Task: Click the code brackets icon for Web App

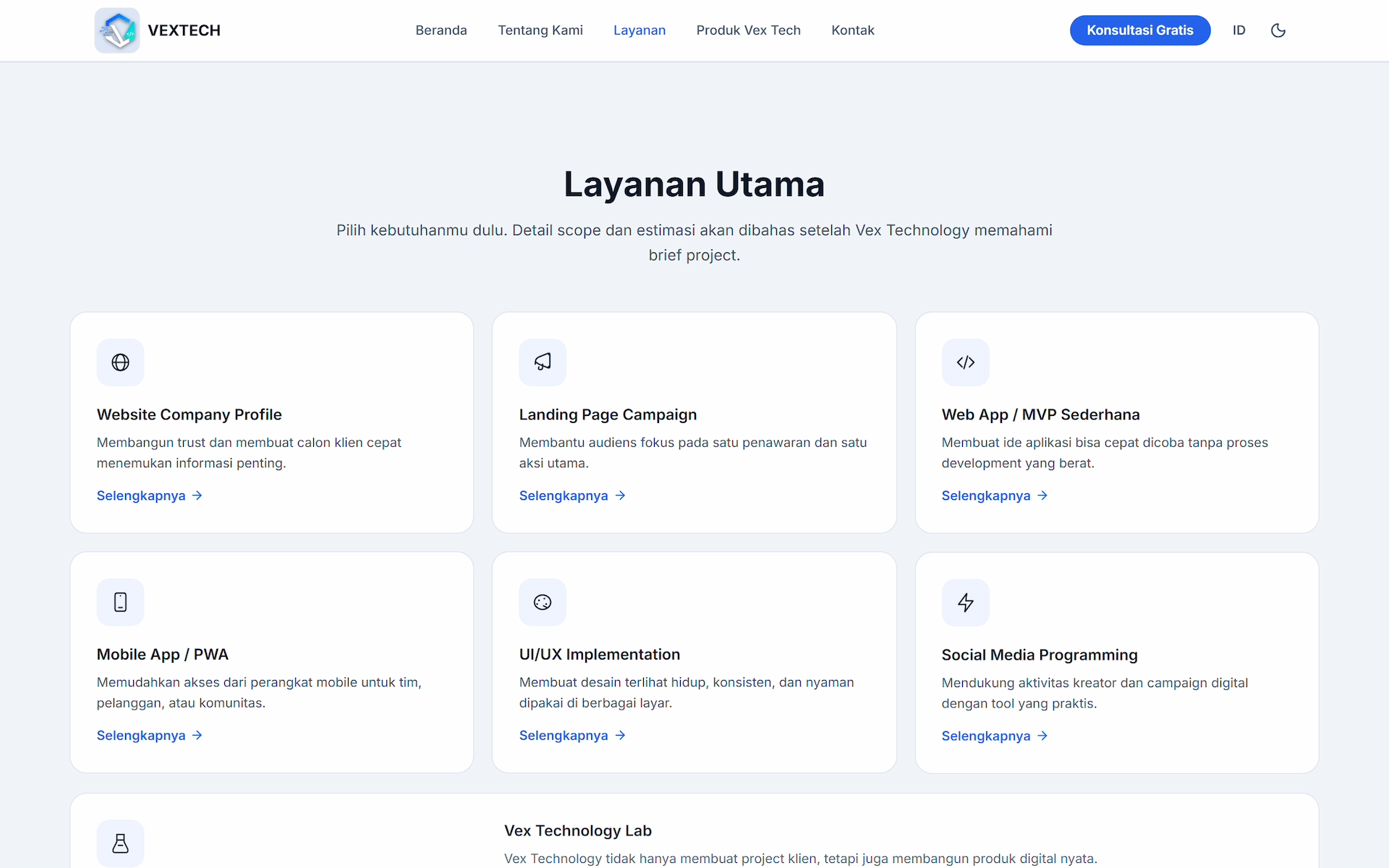Action: [x=966, y=362]
